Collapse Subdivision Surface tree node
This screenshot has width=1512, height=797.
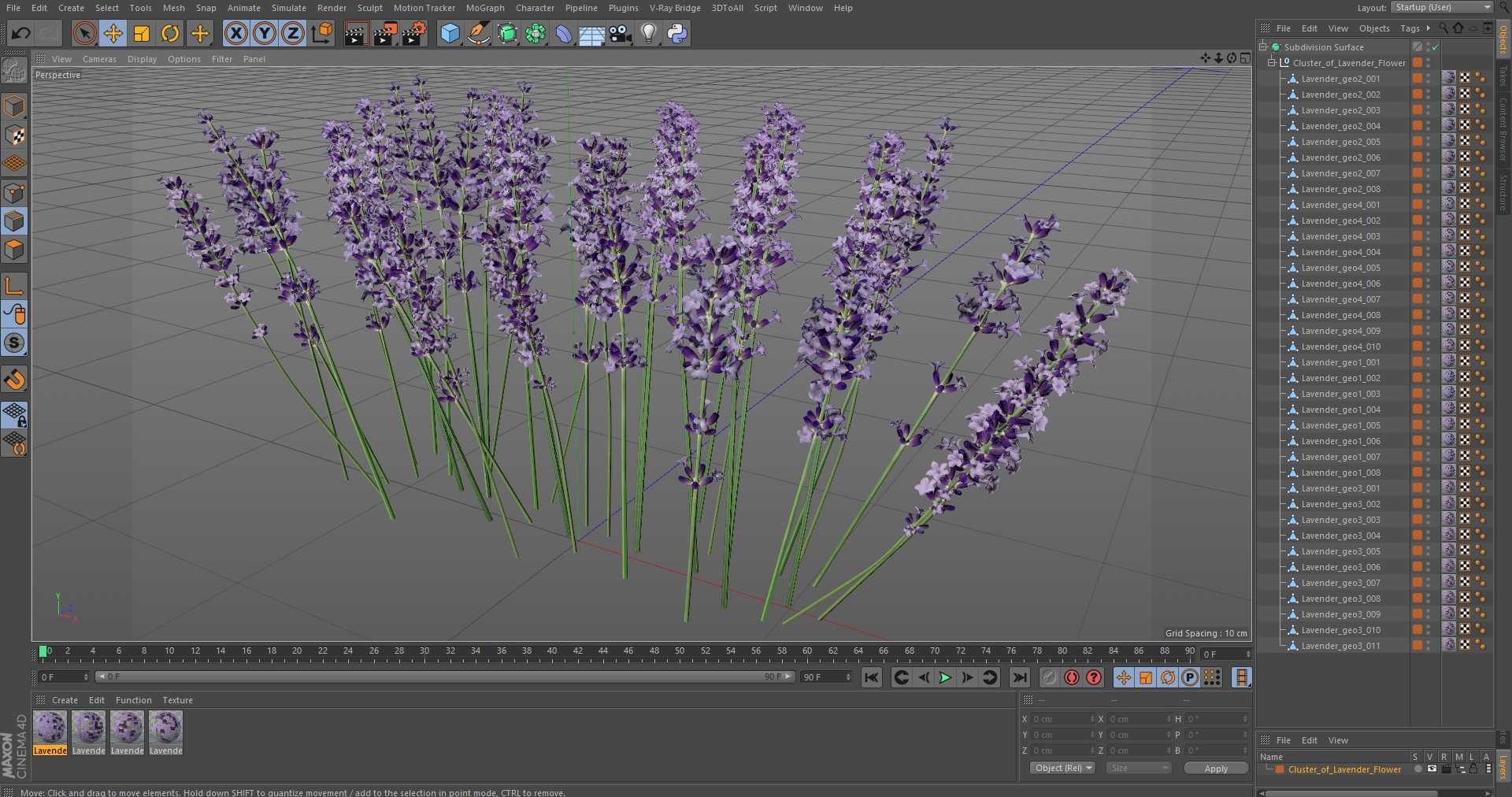pos(1263,47)
